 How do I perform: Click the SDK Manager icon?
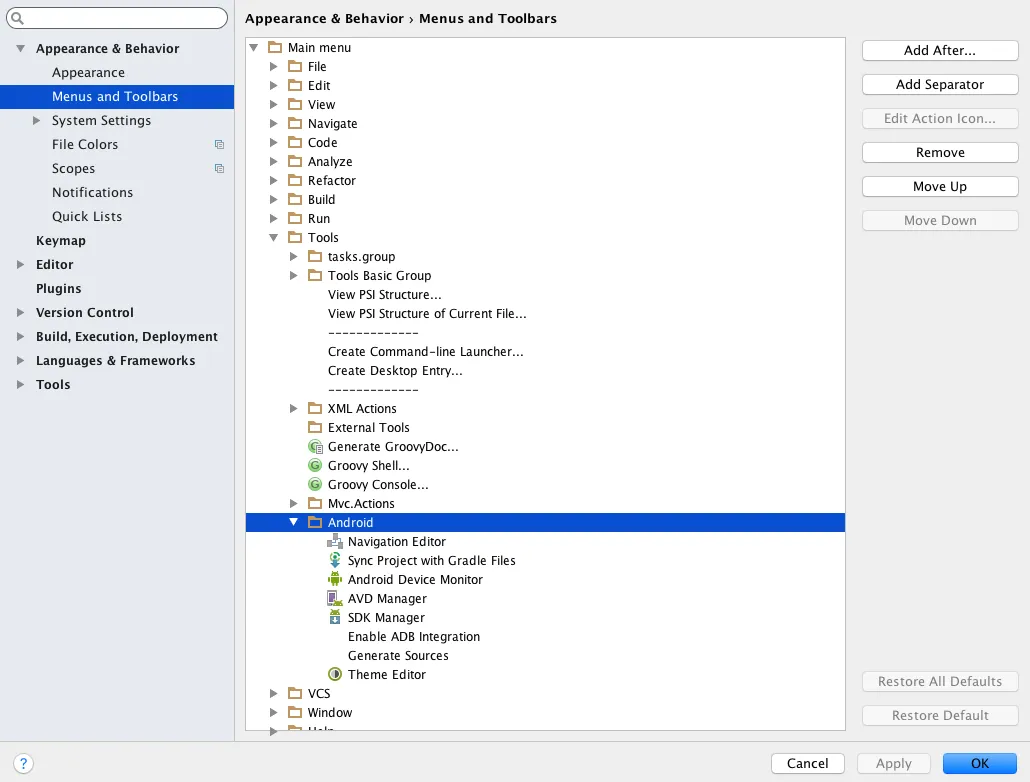pos(335,617)
